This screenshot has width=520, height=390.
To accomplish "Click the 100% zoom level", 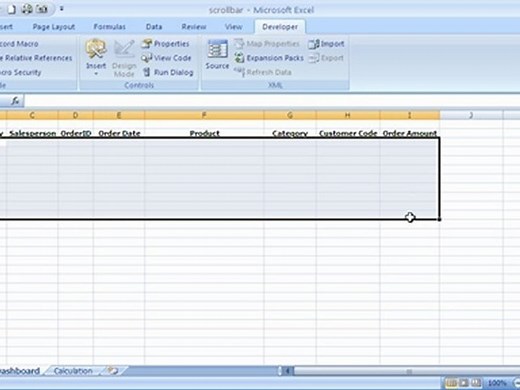I will point(497,383).
